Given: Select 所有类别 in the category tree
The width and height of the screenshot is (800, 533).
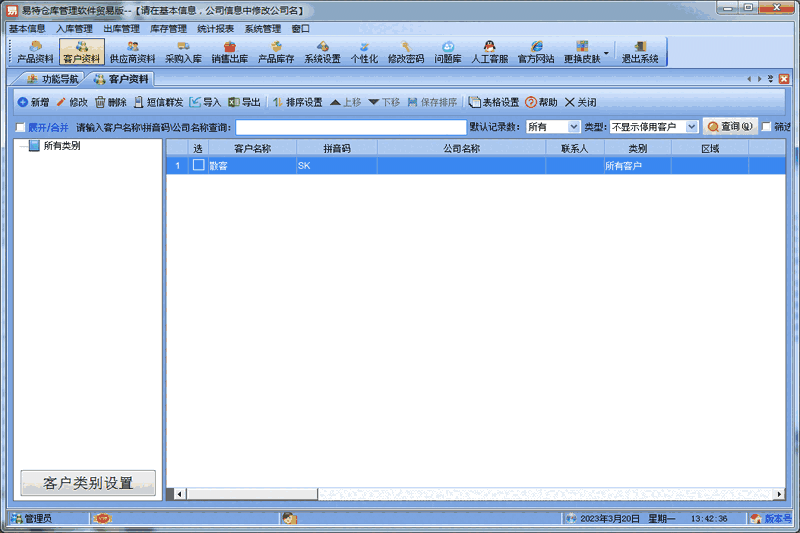Looking at the screenshot, I should pyautogui.click(x=62, y=146).
